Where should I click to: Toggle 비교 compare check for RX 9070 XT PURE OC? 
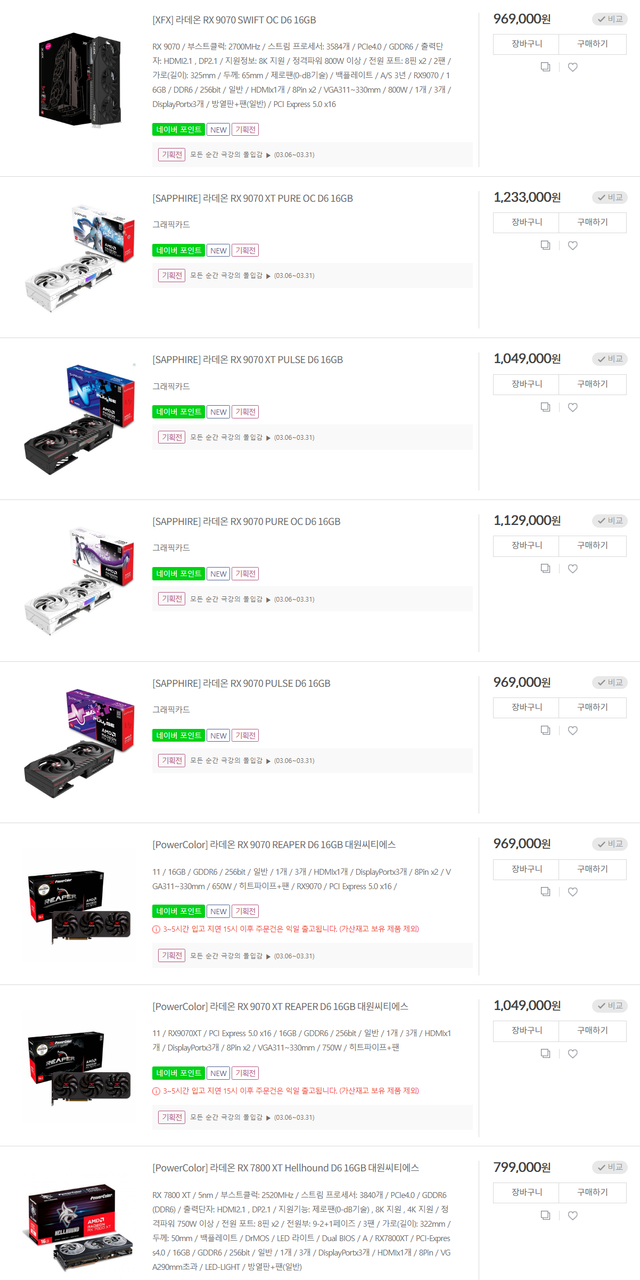point(610,197)
